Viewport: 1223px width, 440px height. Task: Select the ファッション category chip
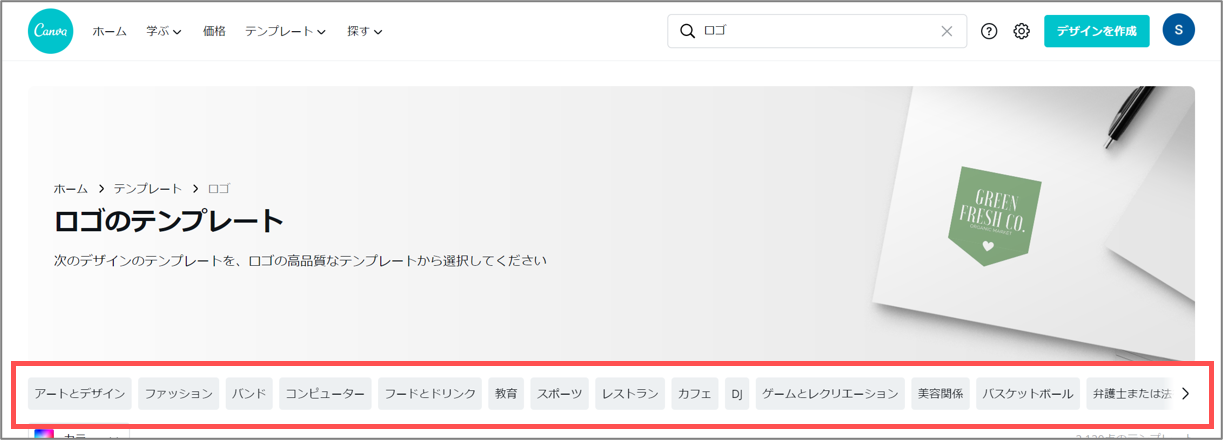(x=179, y=394)
